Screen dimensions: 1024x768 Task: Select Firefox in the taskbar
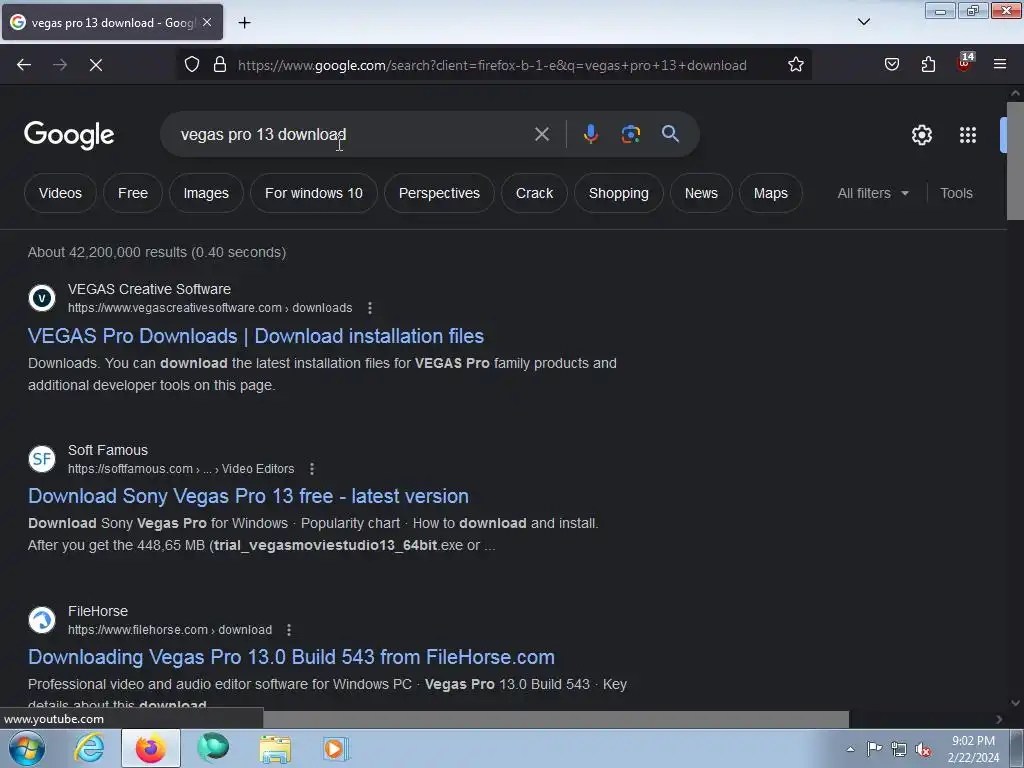pyautogui.click(x=151, y=748)
